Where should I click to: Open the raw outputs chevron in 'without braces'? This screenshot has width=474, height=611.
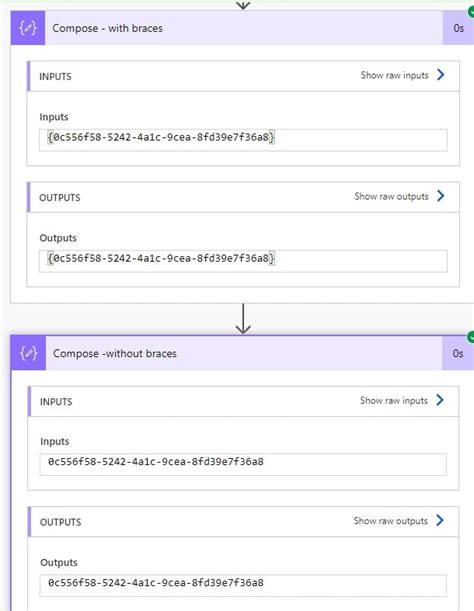(x=440, y=520)
